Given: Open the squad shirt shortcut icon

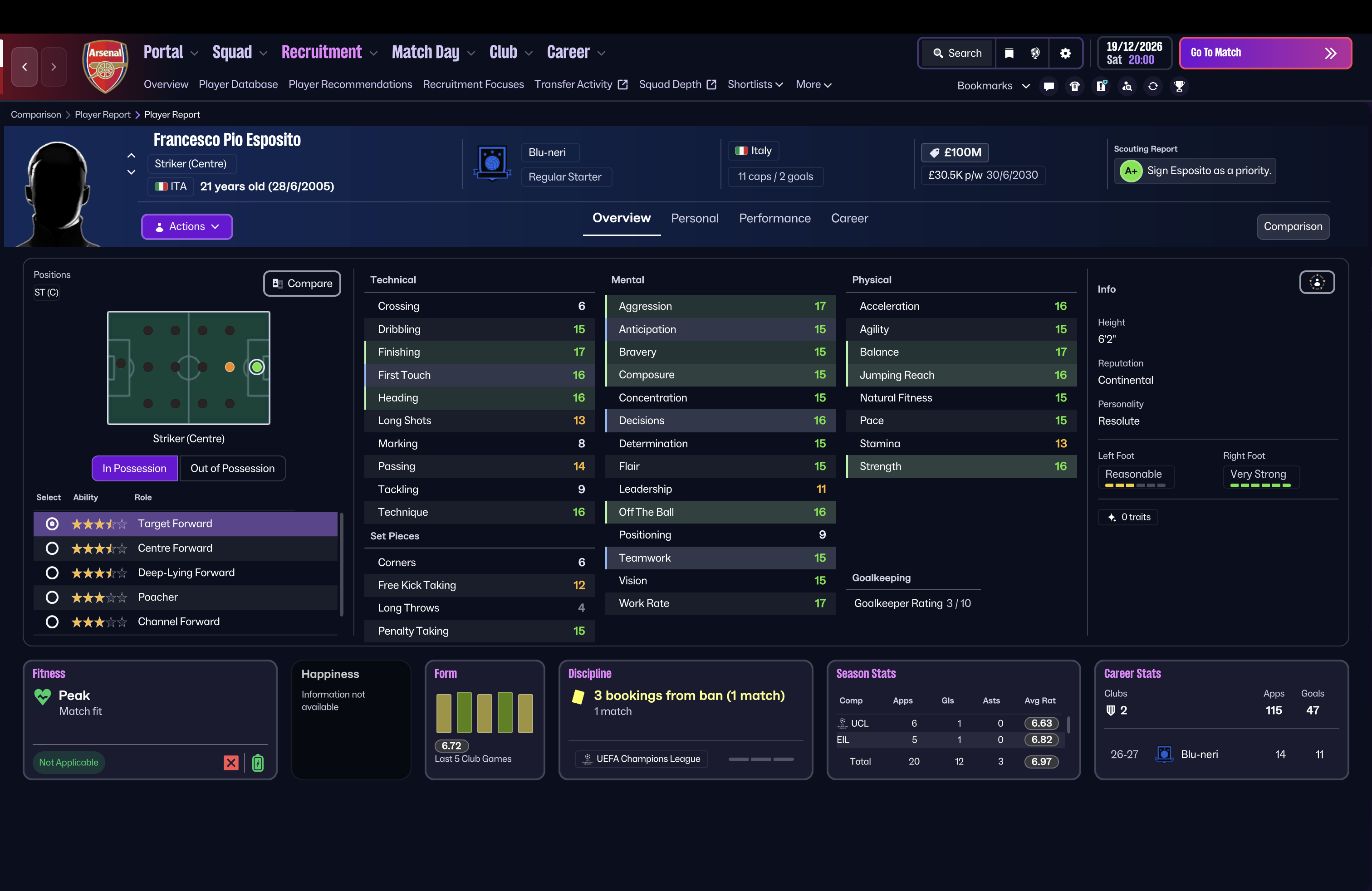Looking at the screenshot, I should point(1074,86).
